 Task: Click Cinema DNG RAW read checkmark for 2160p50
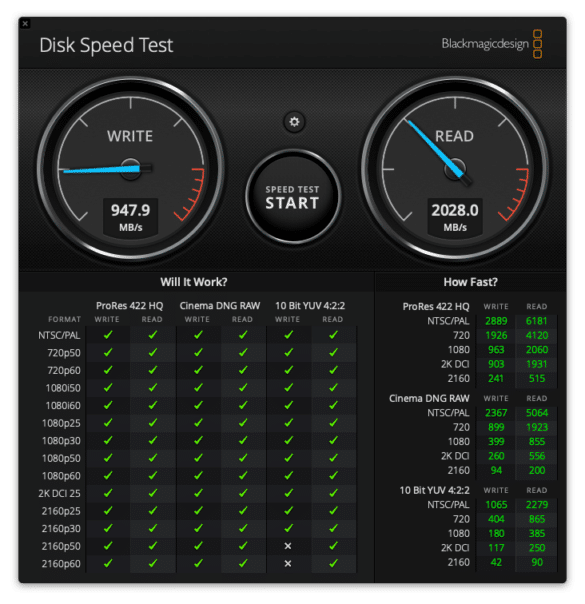click(x=243, y=545)
